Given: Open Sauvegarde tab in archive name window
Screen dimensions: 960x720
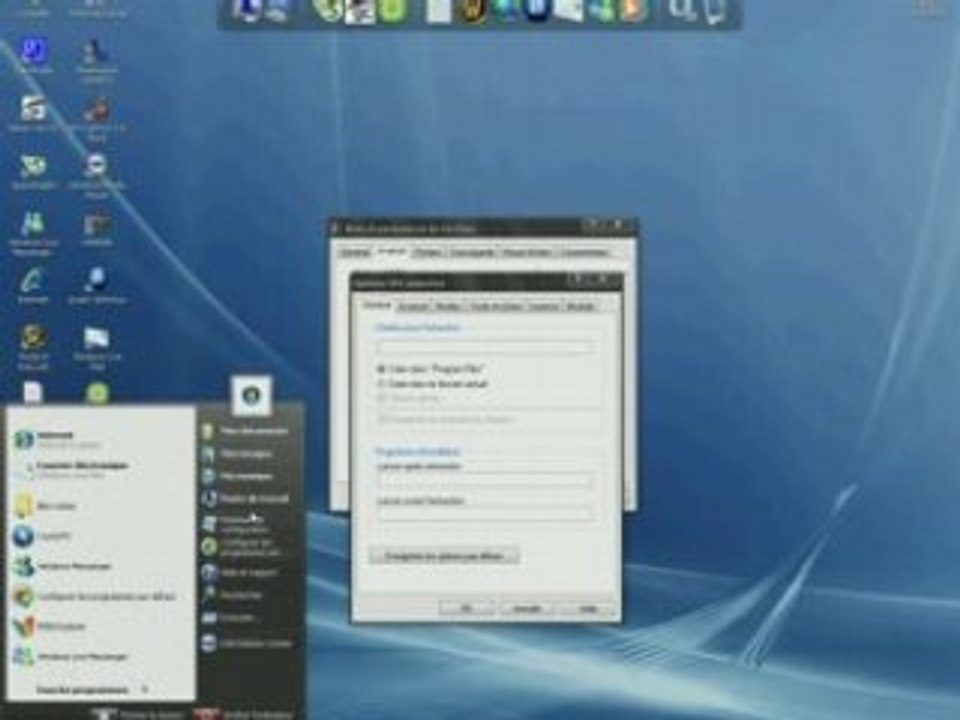Looking at the screenshot, I should (x=472, y=252).
